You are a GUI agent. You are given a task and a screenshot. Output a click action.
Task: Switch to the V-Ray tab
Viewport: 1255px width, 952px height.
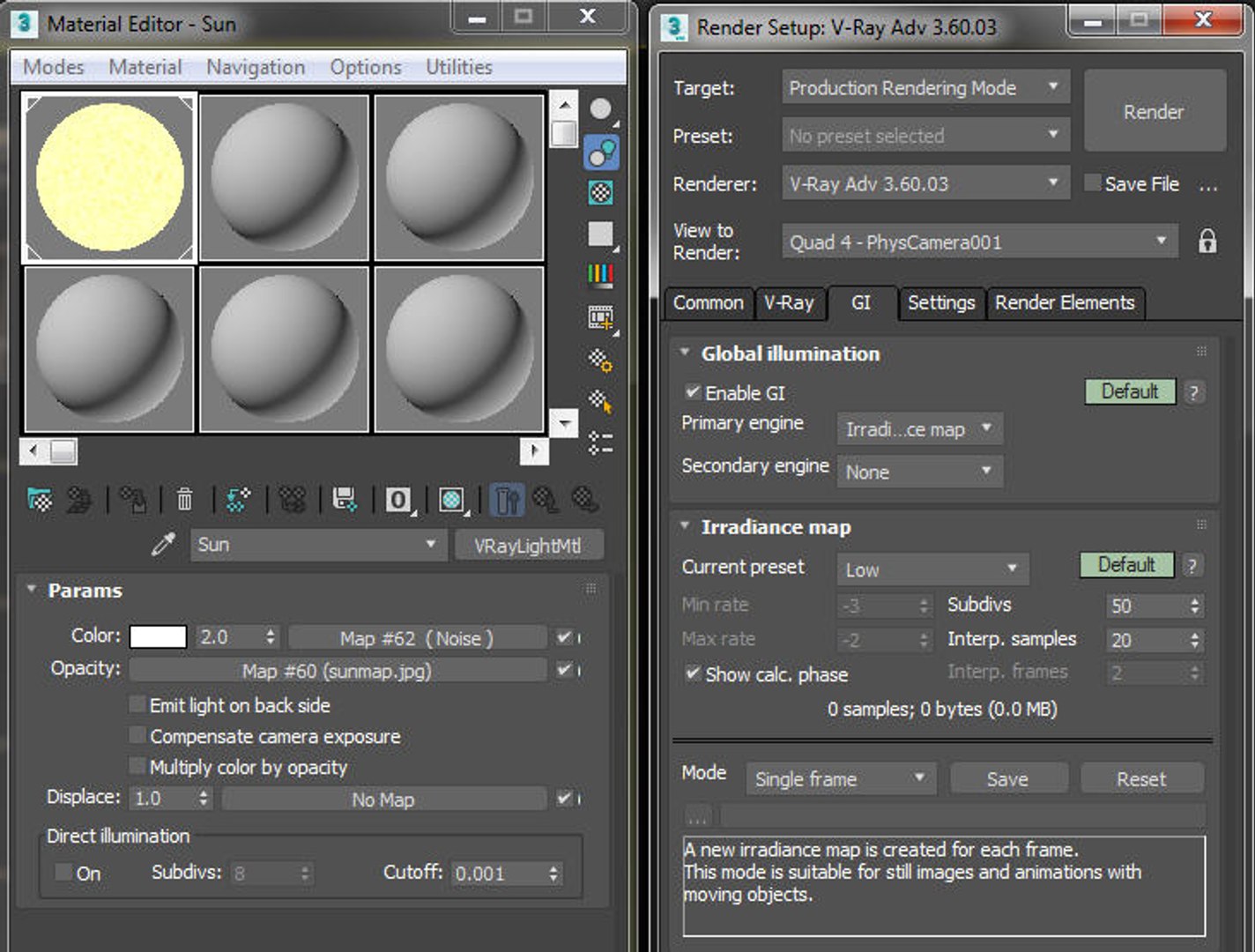pos(790,303)
